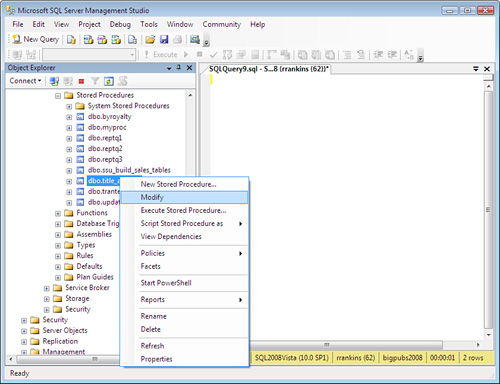Choose New Stored Procedure from context menu
This screenshot has height=384, width=500.
coord(184,184)
